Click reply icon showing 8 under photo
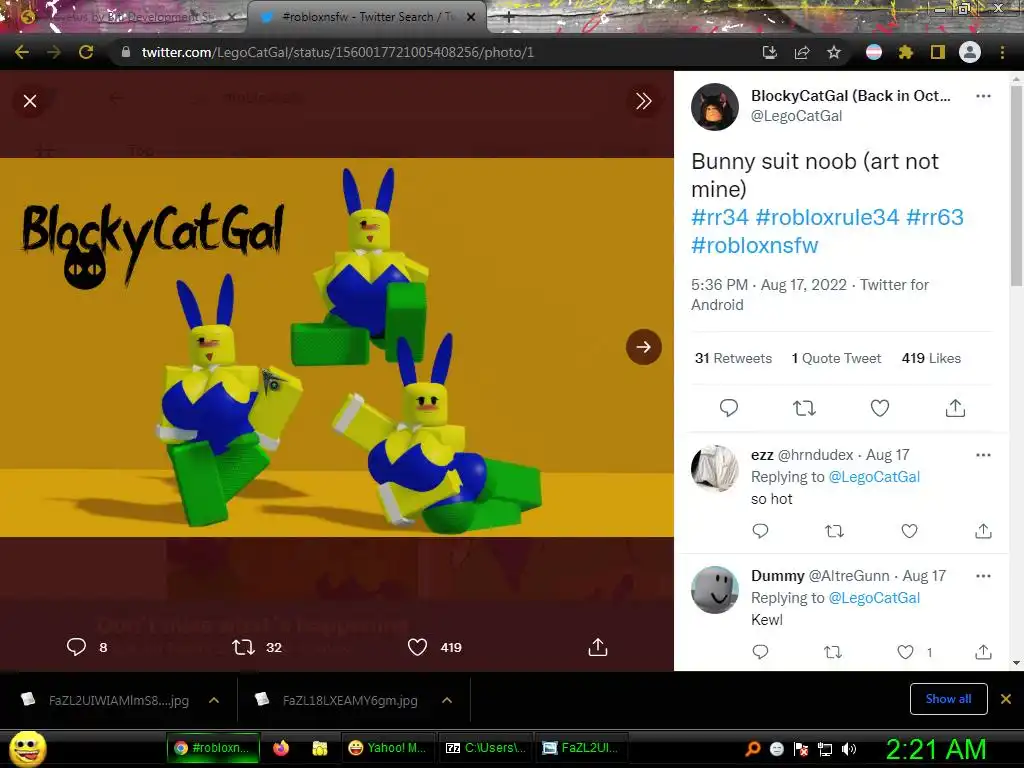1024x768 pixels. (x=76, y=647)
